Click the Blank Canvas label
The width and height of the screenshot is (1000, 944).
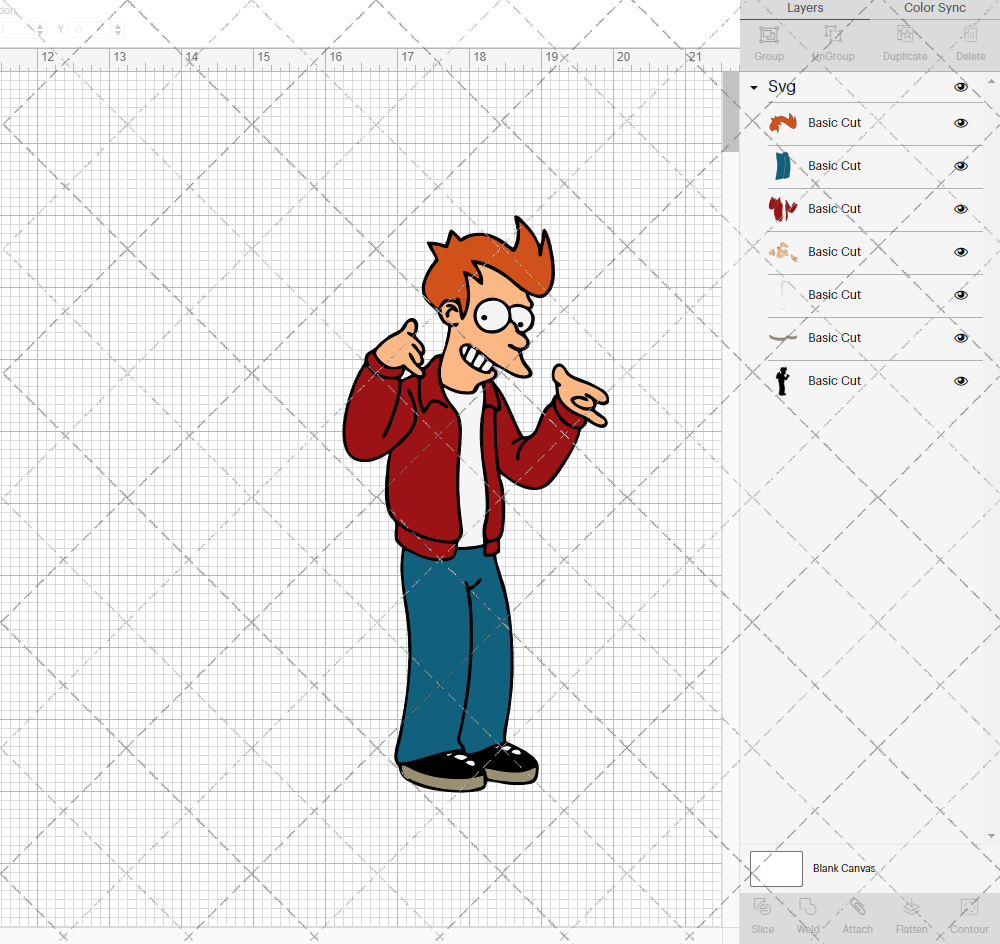tap(844, 868)
